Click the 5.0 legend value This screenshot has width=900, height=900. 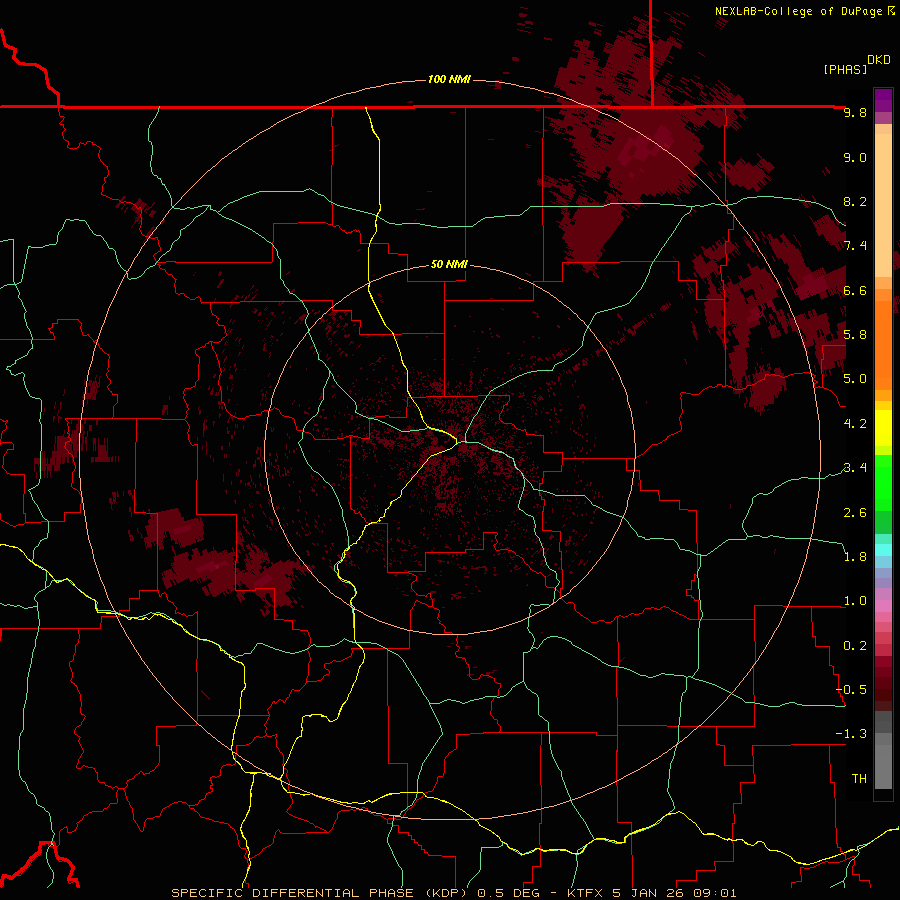[x=855, y=379]
